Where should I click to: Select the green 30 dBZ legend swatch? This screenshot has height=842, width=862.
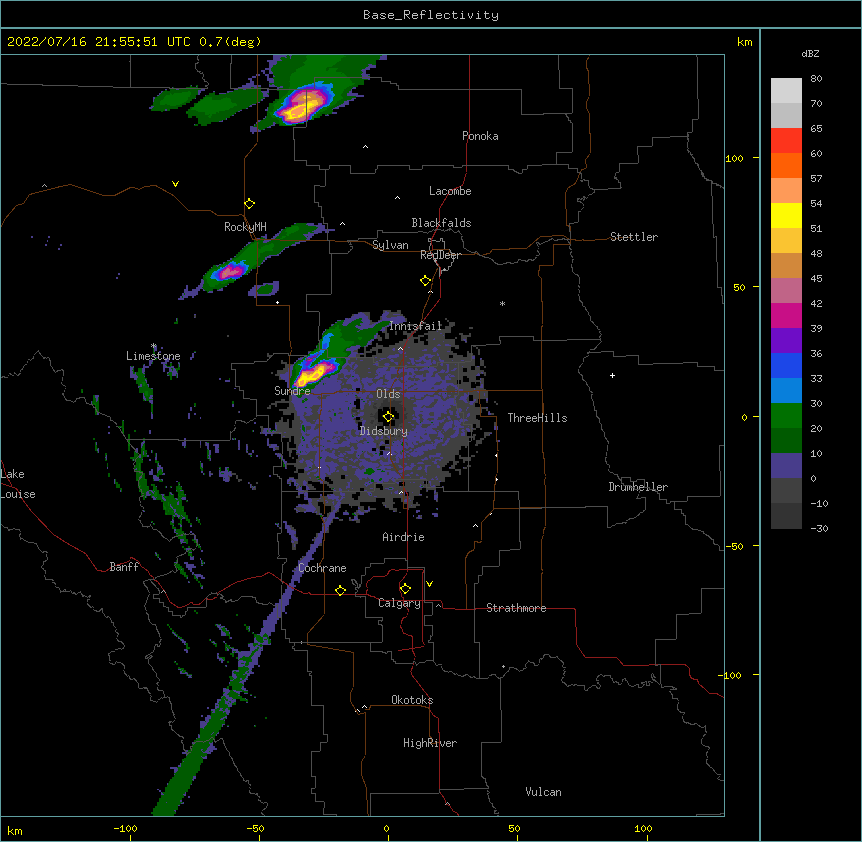(x=786, y=416)
